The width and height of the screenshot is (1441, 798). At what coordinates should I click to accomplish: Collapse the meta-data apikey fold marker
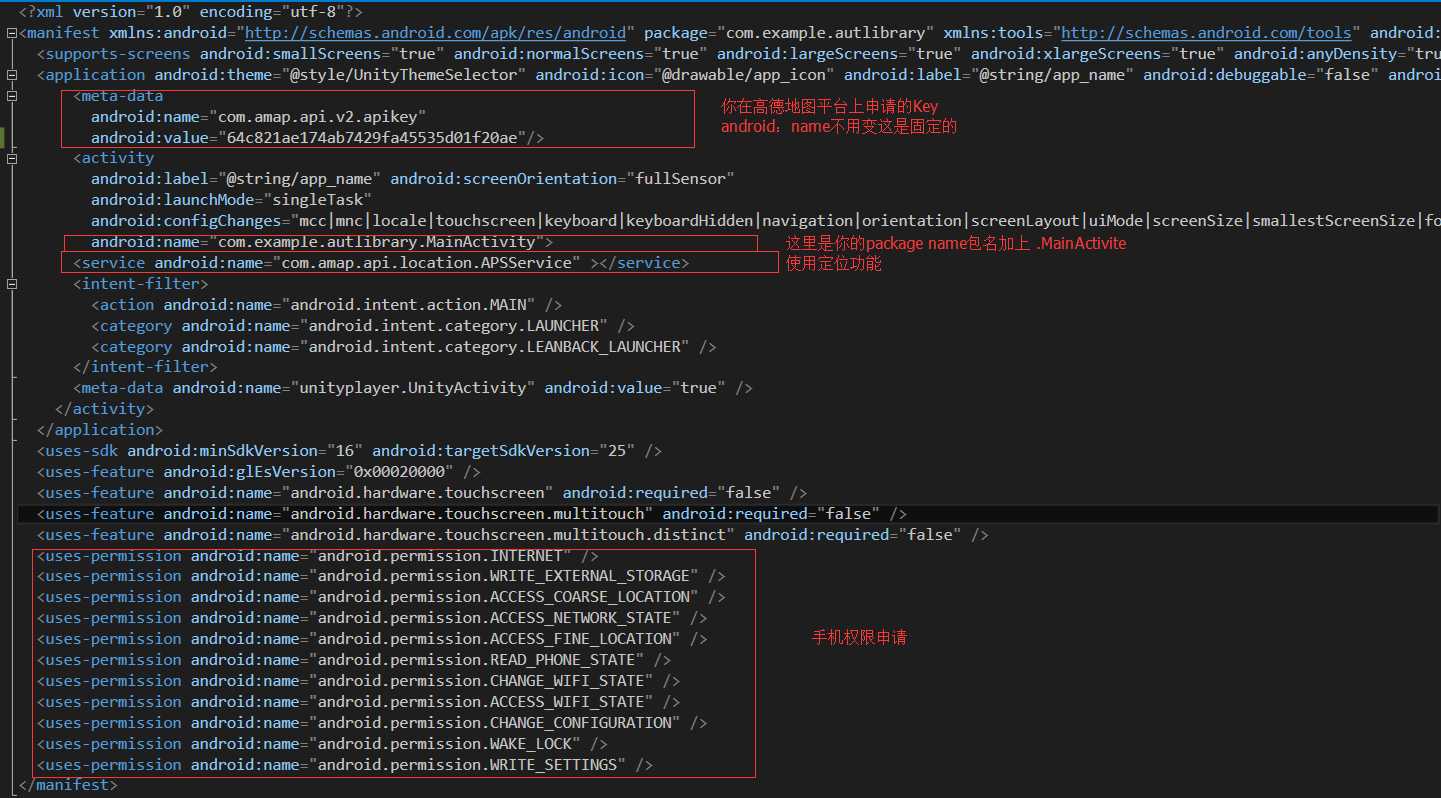click(11, 96)
